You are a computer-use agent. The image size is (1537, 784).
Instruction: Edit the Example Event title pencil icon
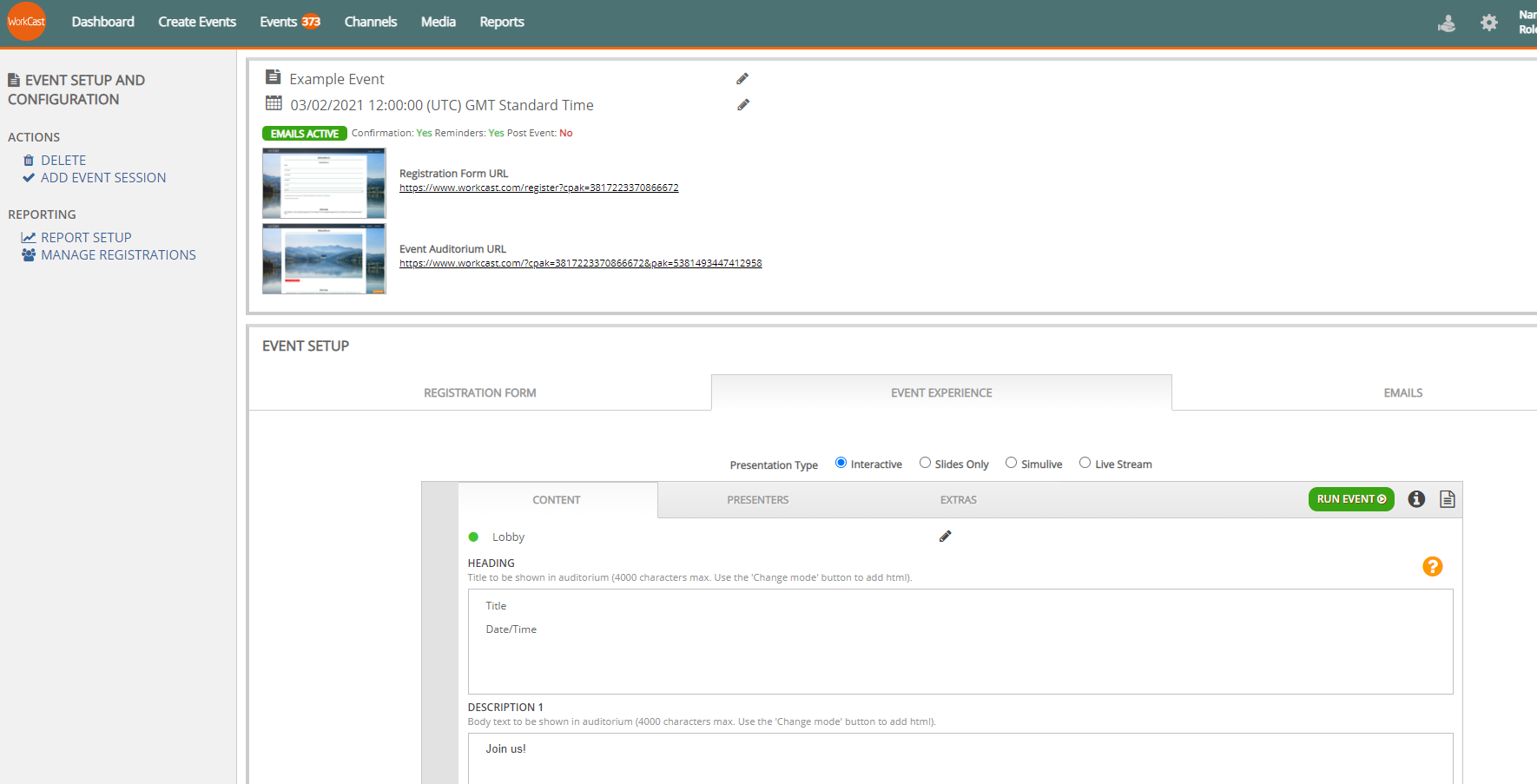[742, 79]
